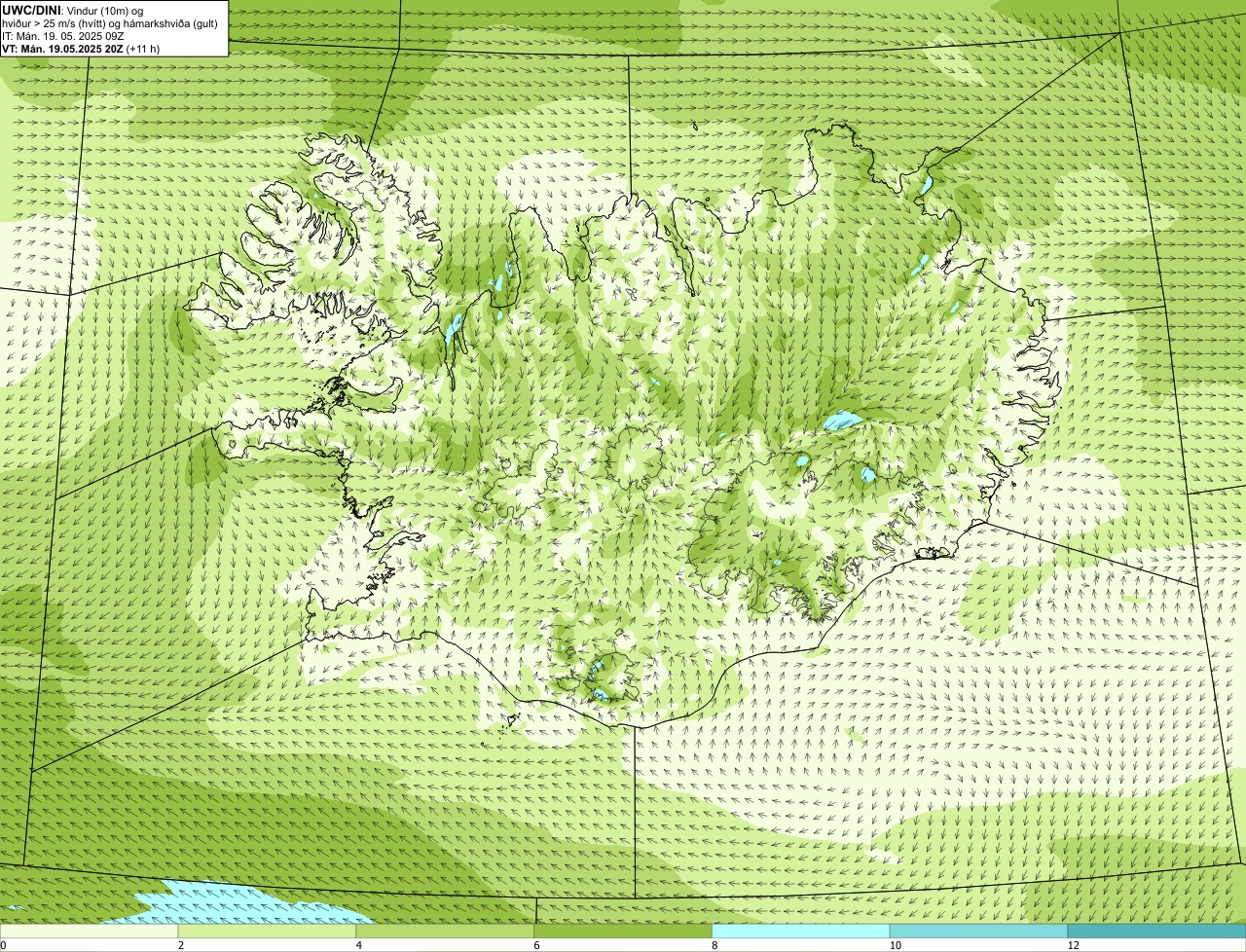Click the '2' label on the wind scale

[x=181, y=945]
